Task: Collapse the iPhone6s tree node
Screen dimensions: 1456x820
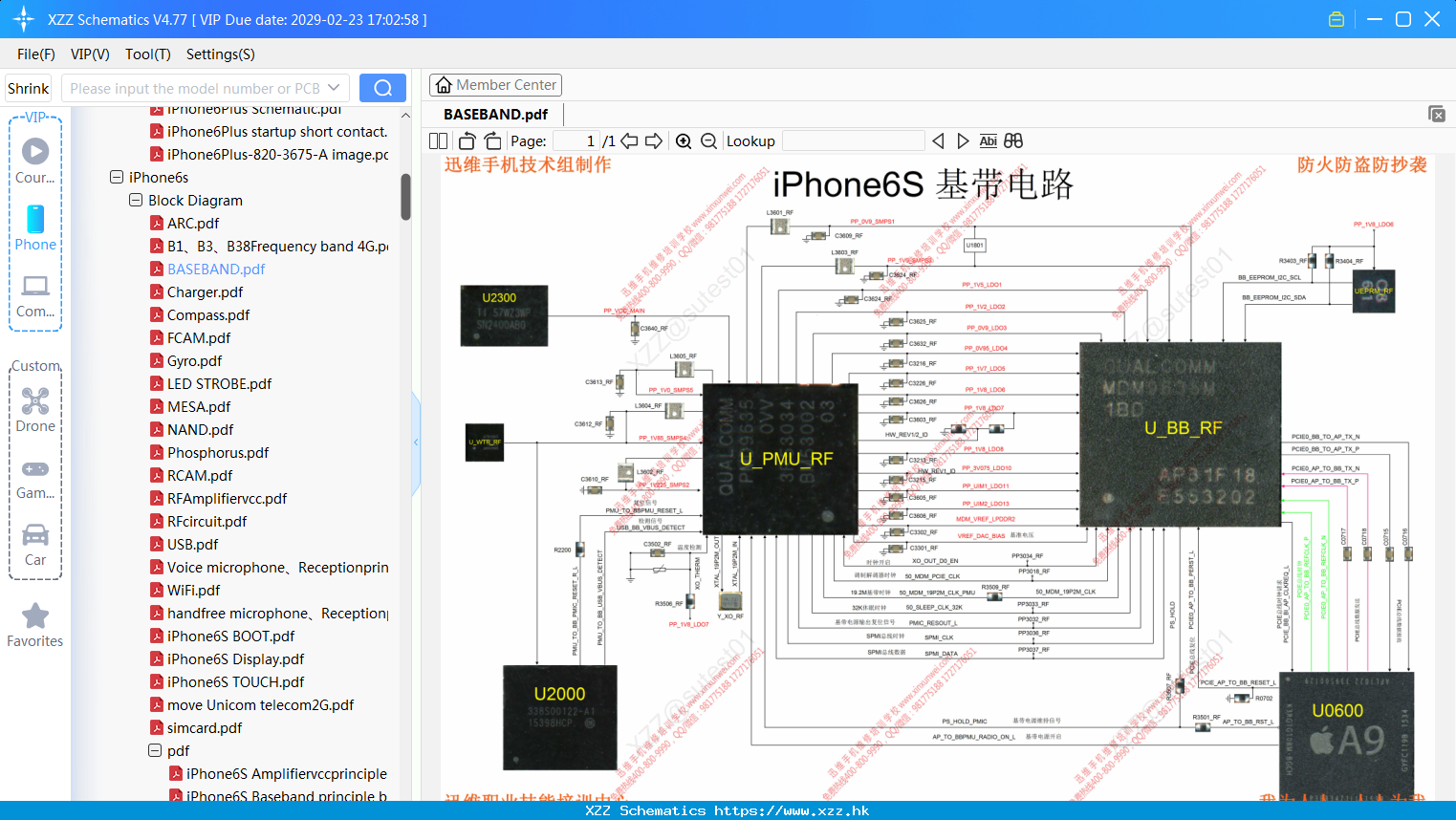Action: tap(117, 177)
